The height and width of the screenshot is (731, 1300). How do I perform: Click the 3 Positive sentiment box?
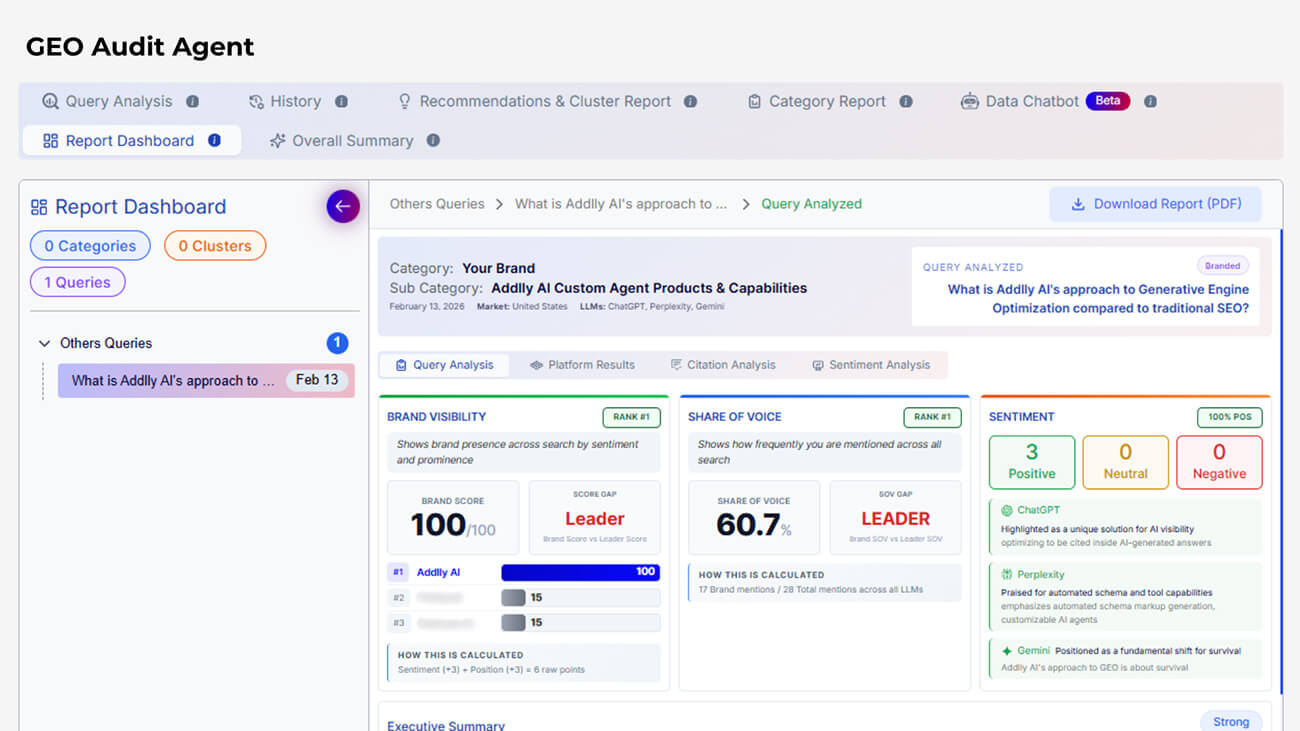click(x=1032, y=462)
